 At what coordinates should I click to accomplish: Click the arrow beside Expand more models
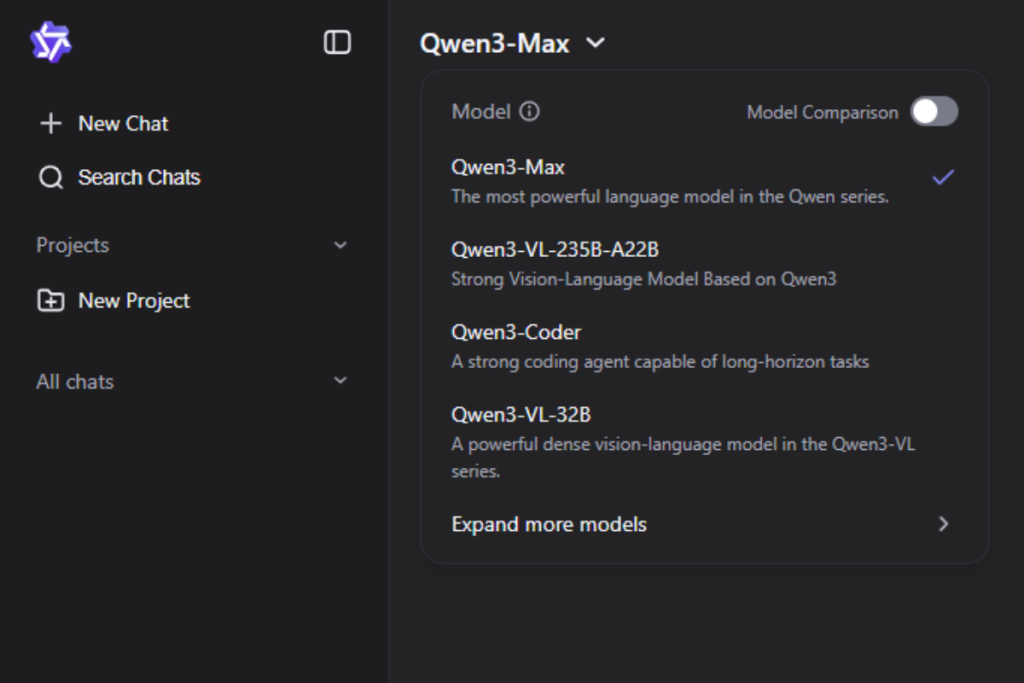click(942, 524)
